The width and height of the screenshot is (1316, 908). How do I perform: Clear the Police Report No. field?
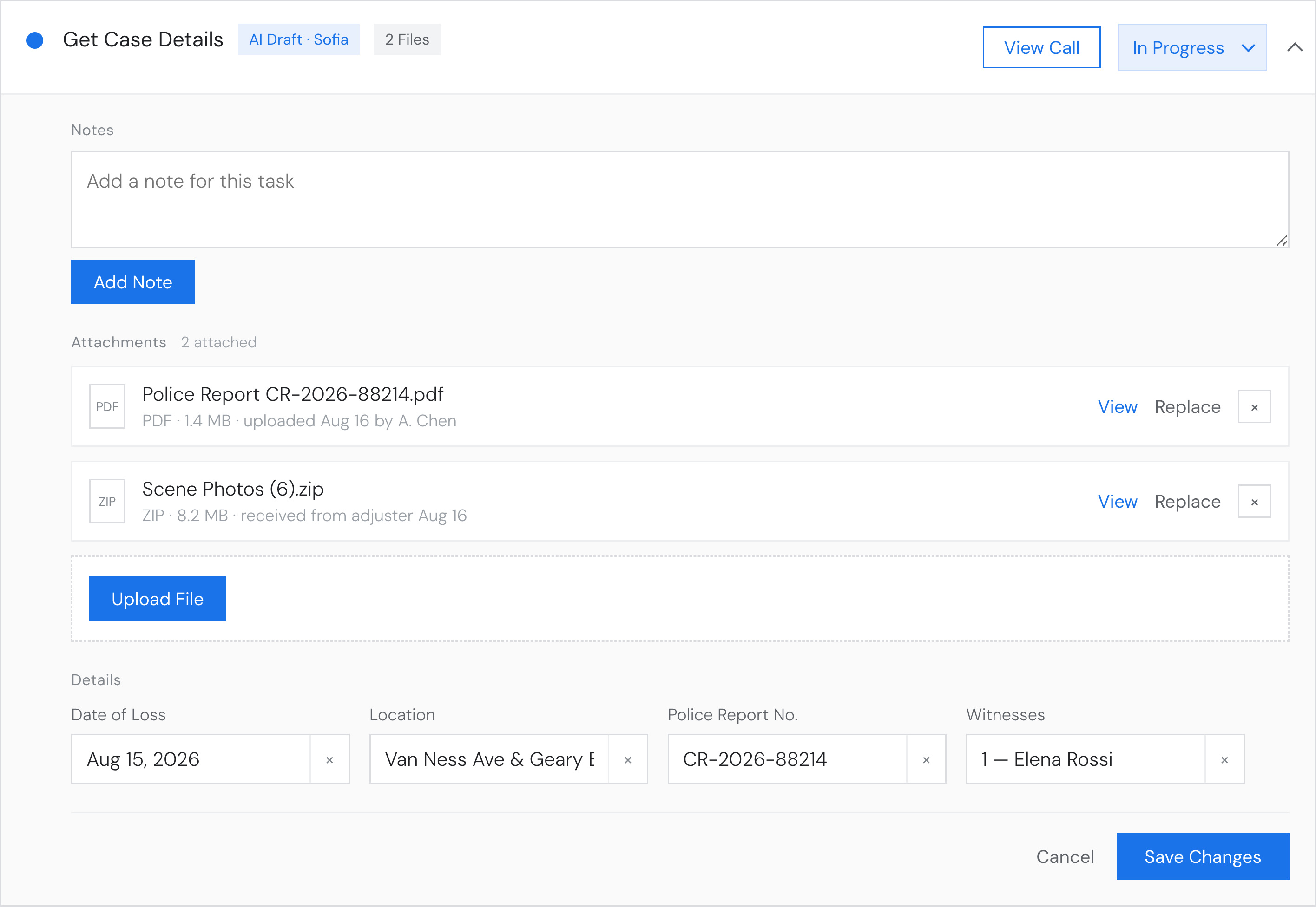(926, 759)
